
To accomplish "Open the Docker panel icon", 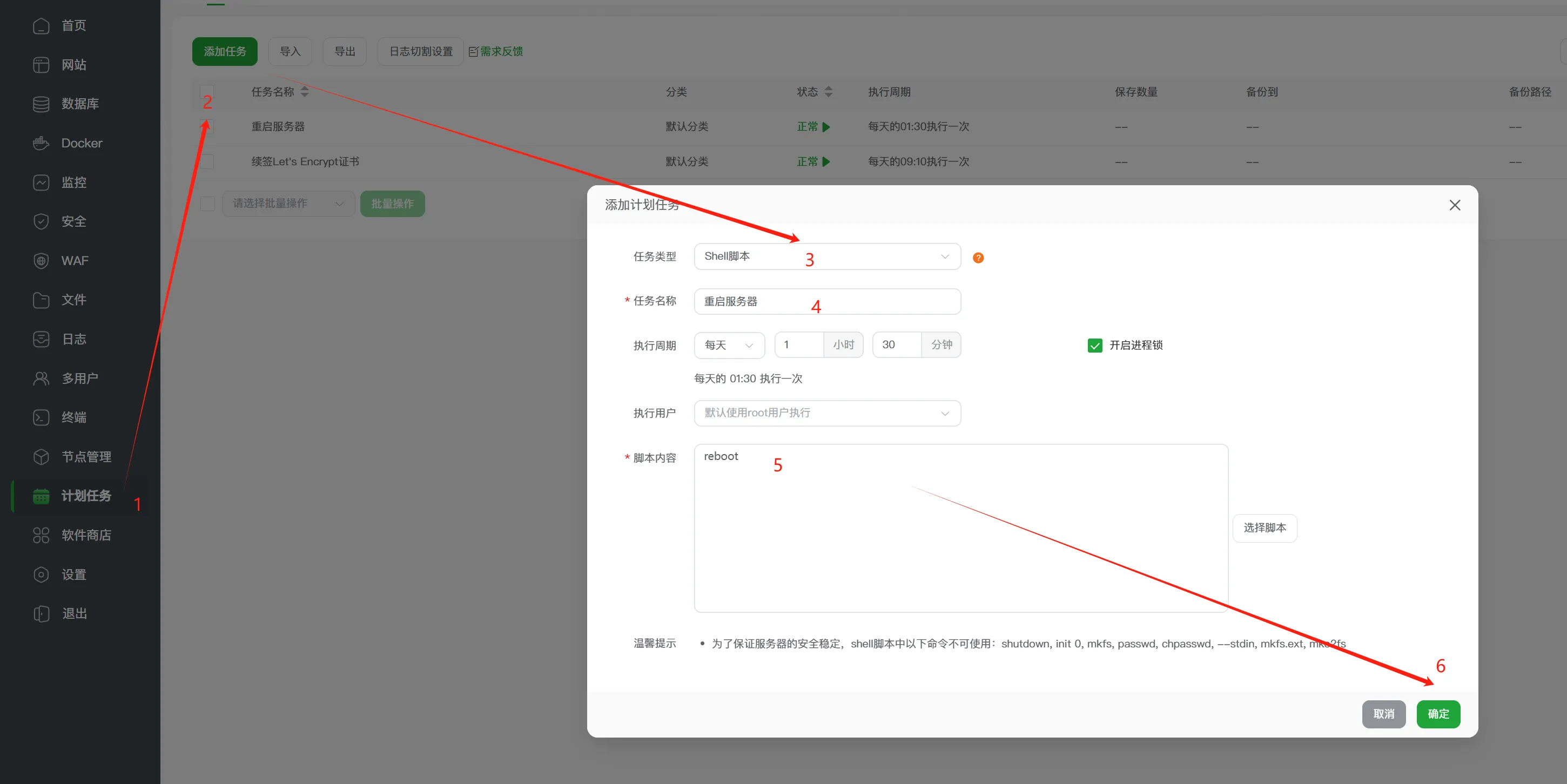I will 41,143.
